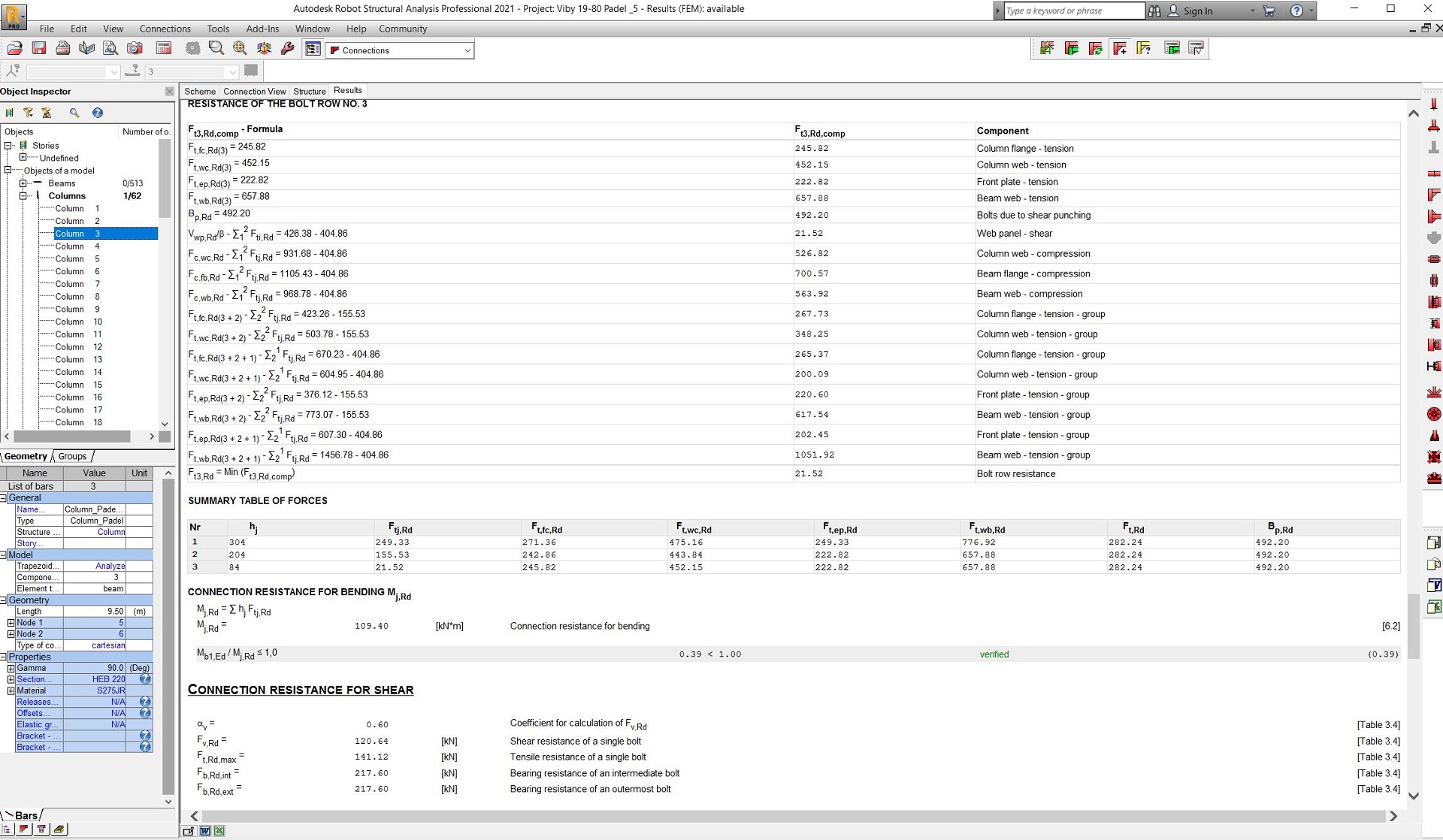The height and width of the screenshot is (840, 1443).
Task: Click the Excel export icon below results
Action: click(x=219, y=831)
